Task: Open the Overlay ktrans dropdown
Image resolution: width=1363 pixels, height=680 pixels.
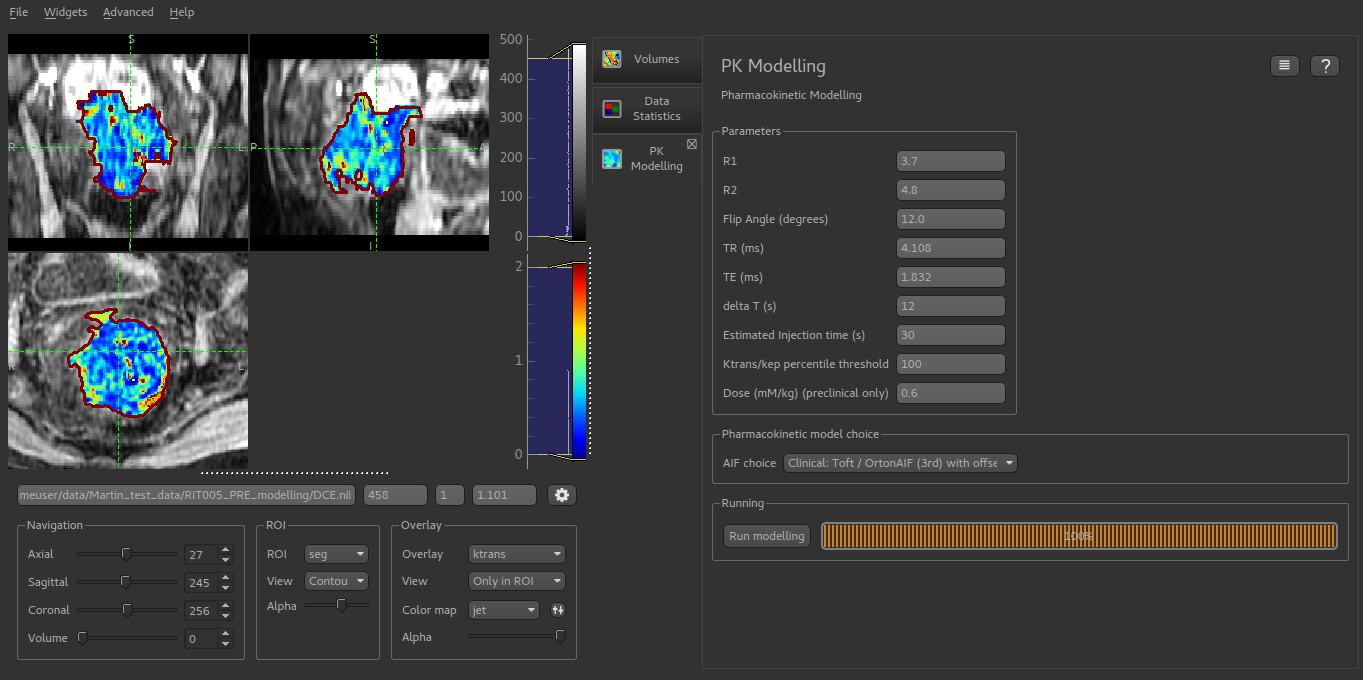Action: 517,554
